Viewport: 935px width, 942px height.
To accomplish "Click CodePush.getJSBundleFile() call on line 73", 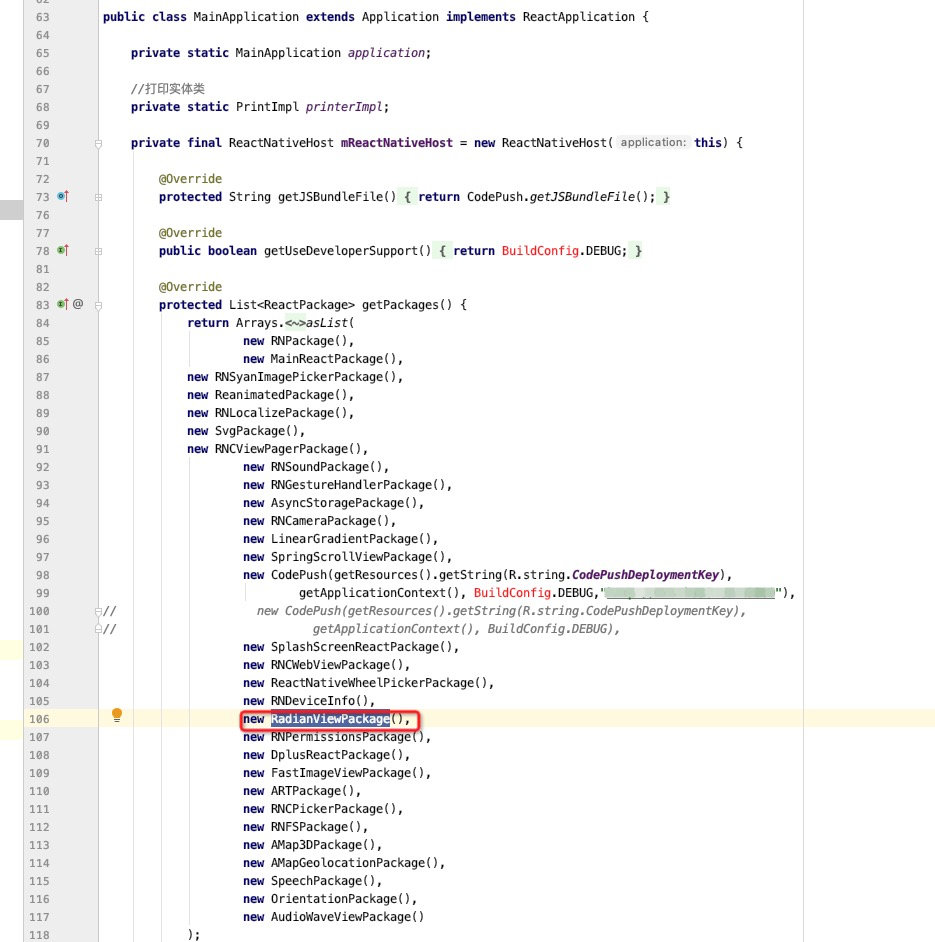I will click(x=557, y=197).
